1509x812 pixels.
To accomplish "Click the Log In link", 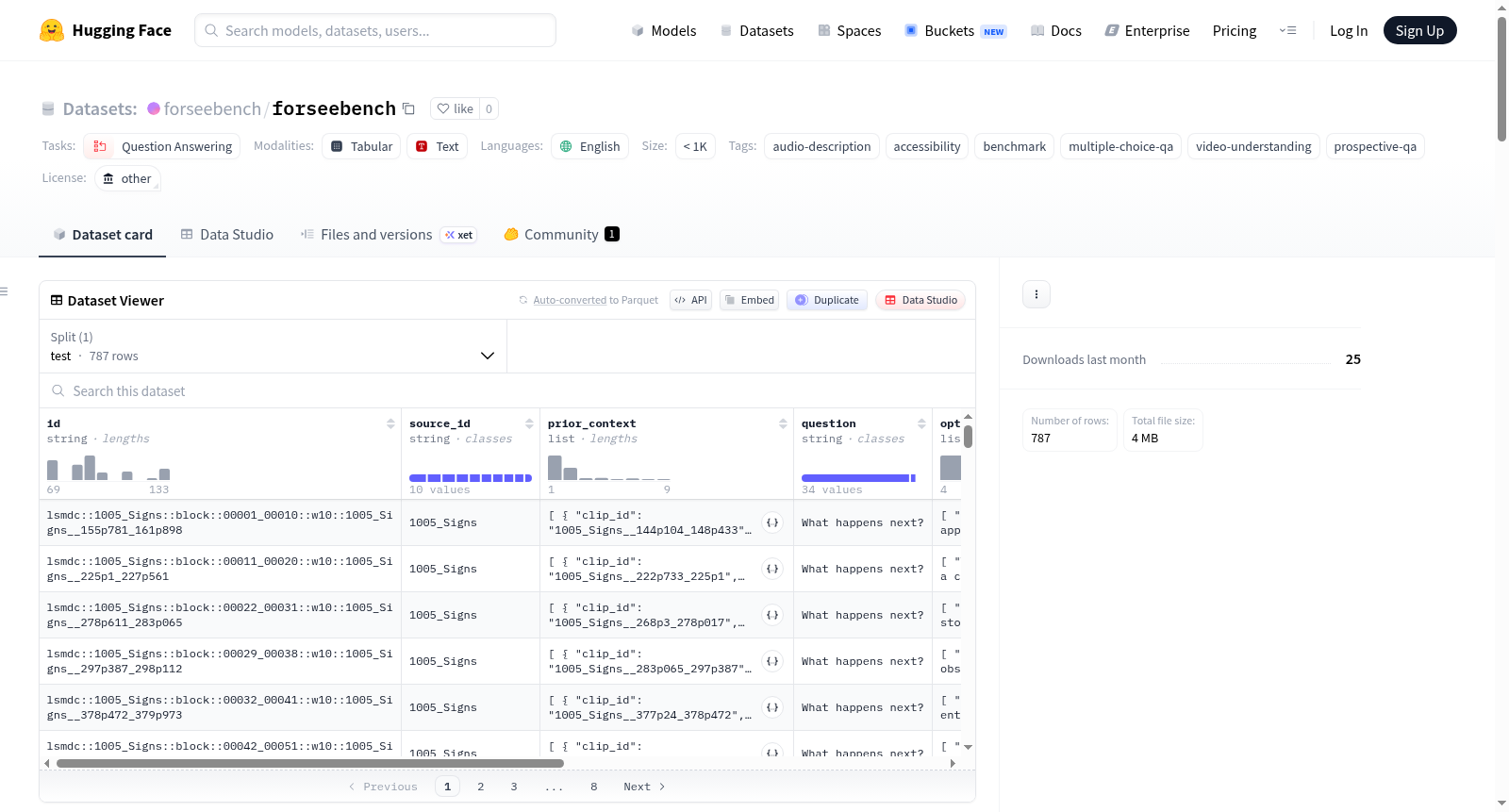I will click(x=1349, y=30).
